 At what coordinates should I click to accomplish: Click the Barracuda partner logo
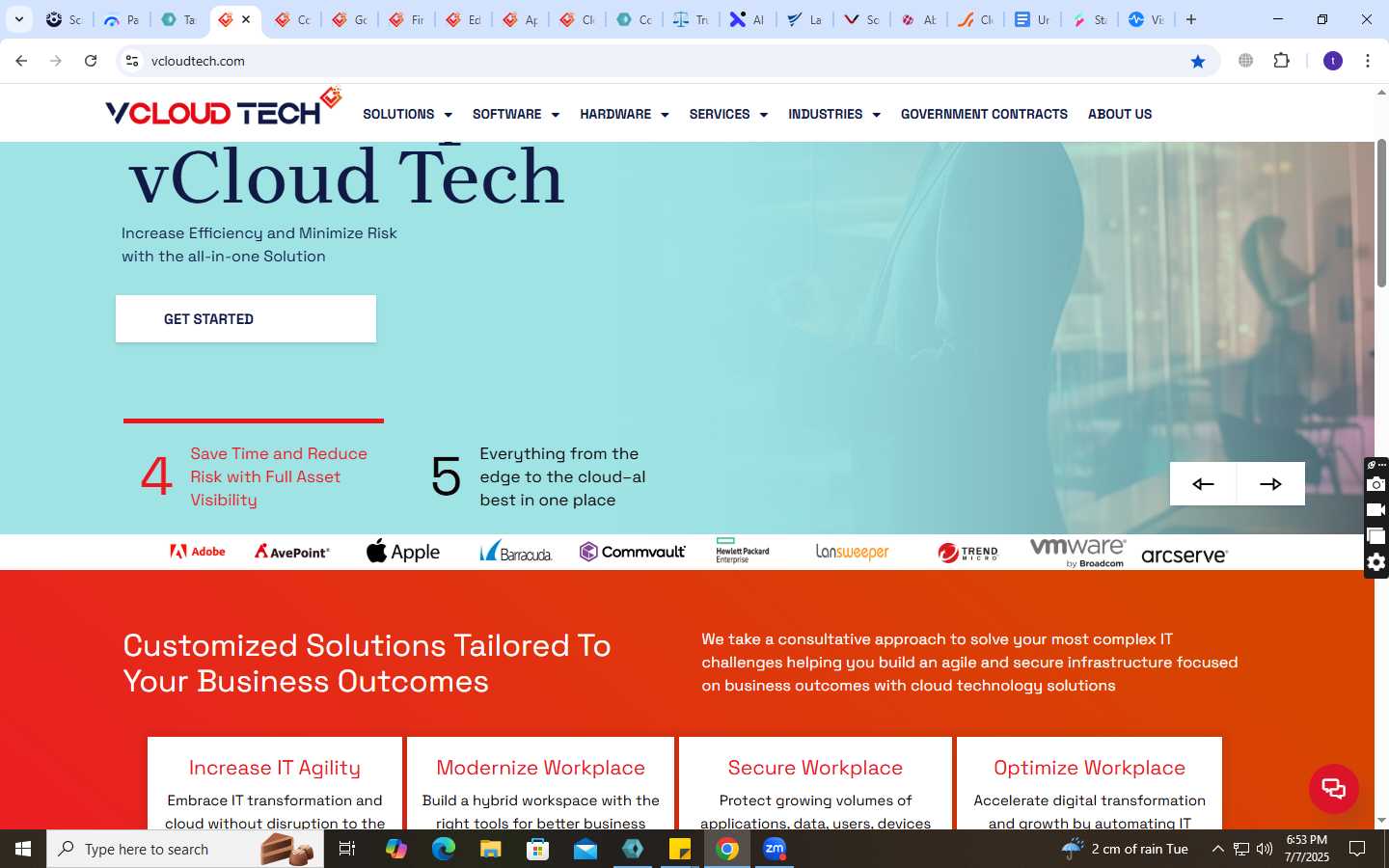coord(516,552)
